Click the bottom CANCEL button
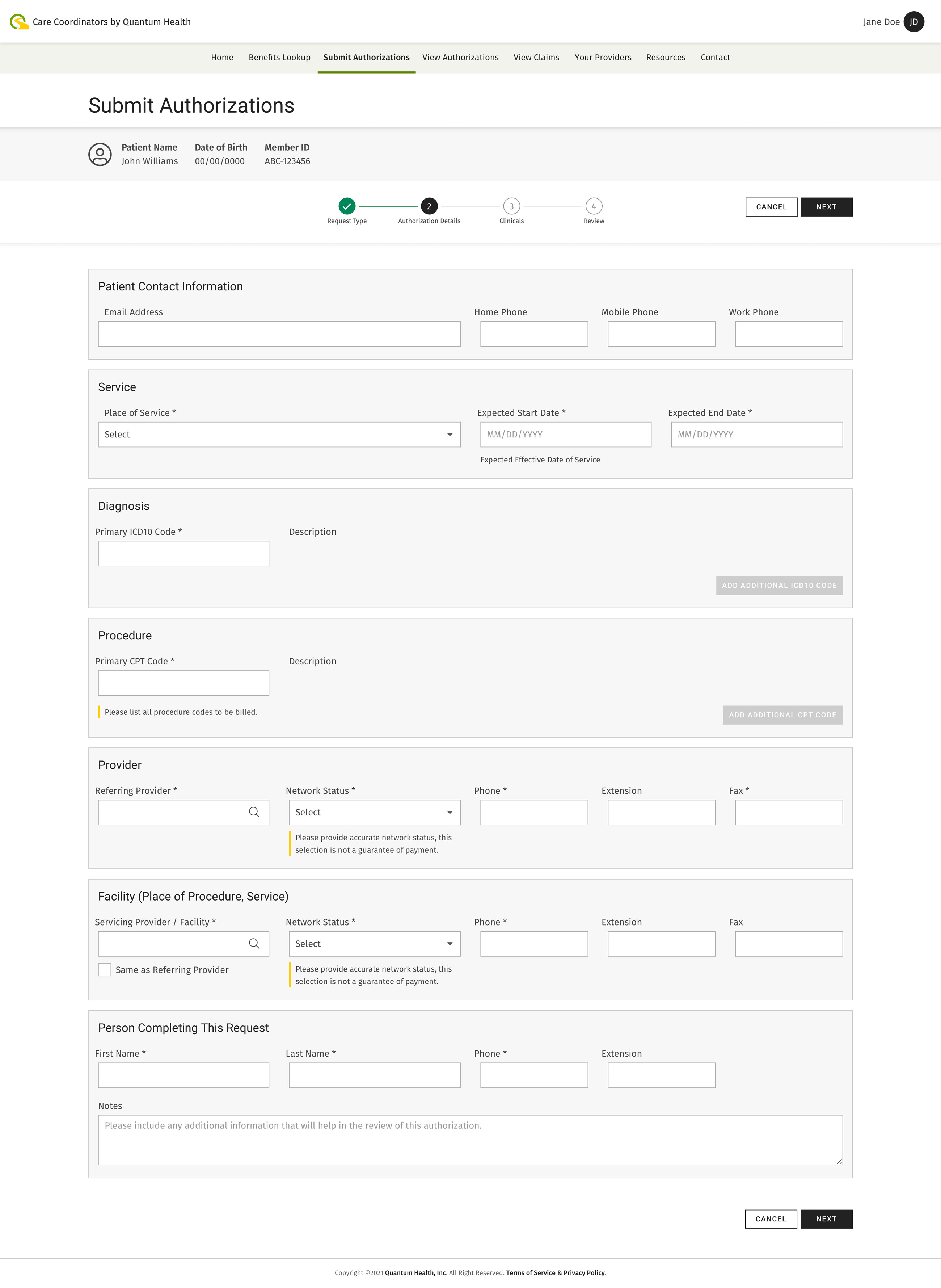 pyautogui.click(x=771, y=1219)
